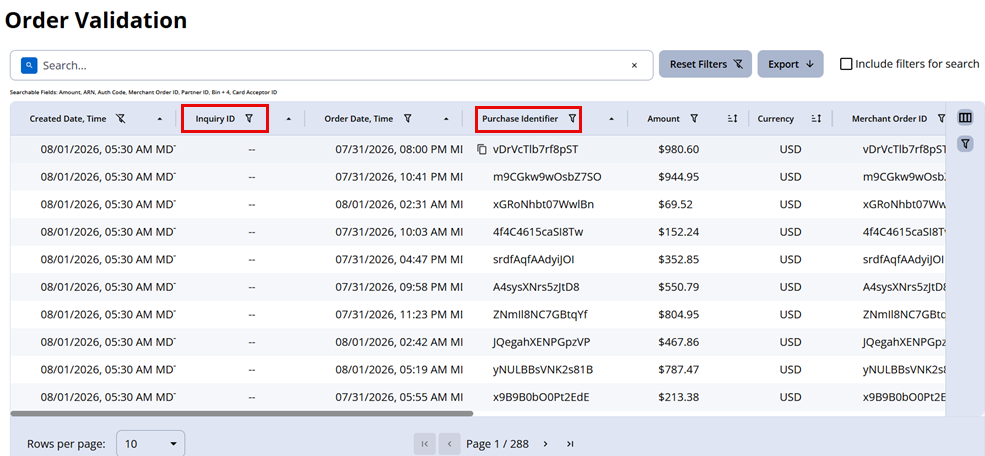Click the amount $980.60
This screenshot has width=985, height=456.
679,149
